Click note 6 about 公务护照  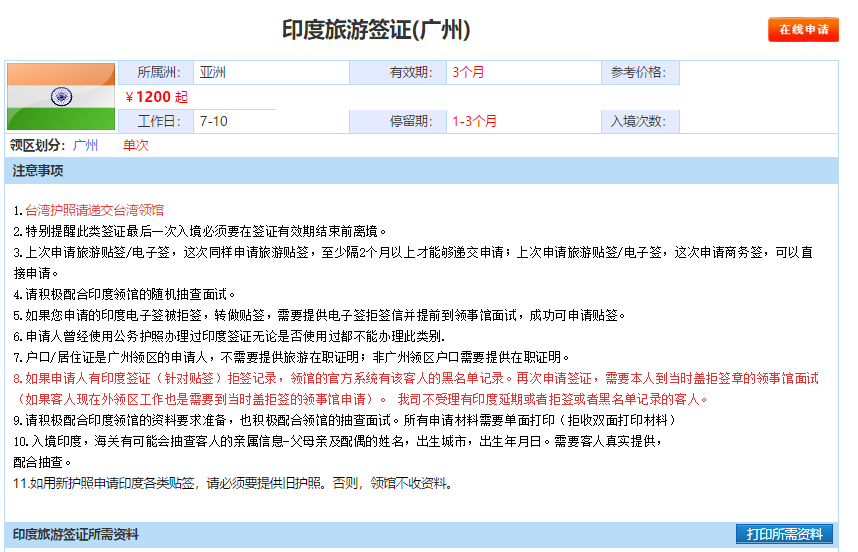pyautogui.click(x=229, y=336)
